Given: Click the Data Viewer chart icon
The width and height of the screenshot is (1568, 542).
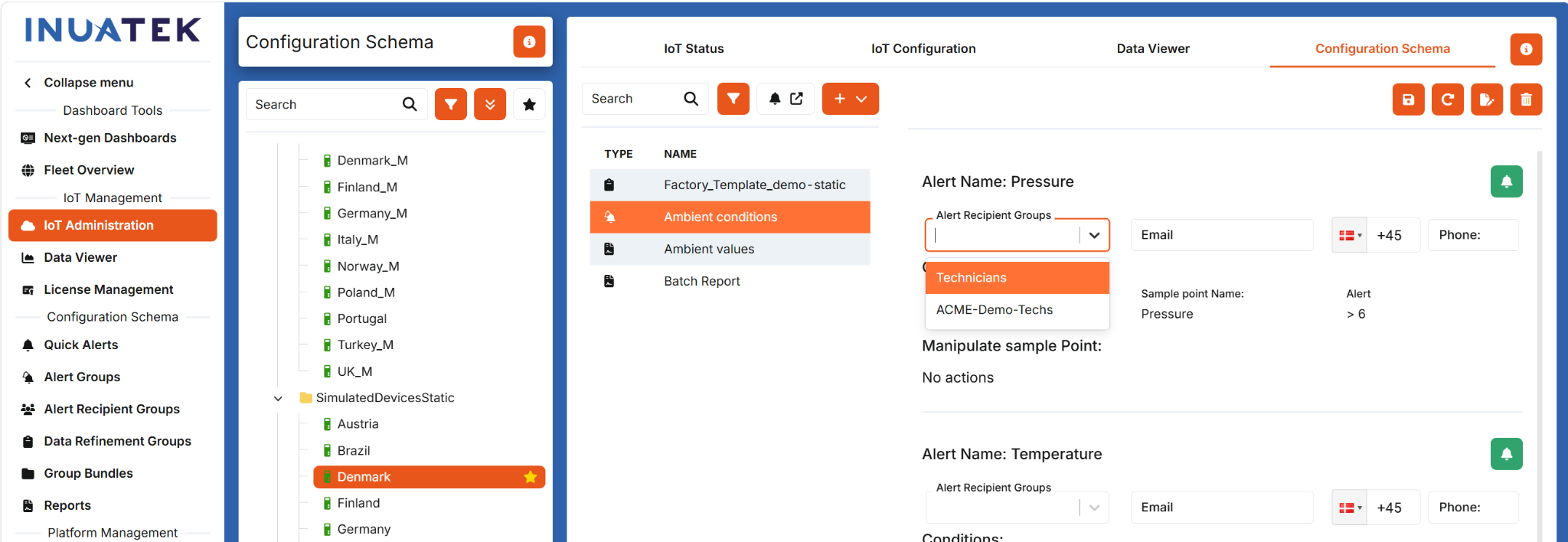Looking at the screenshot, I should pos(28,257).
